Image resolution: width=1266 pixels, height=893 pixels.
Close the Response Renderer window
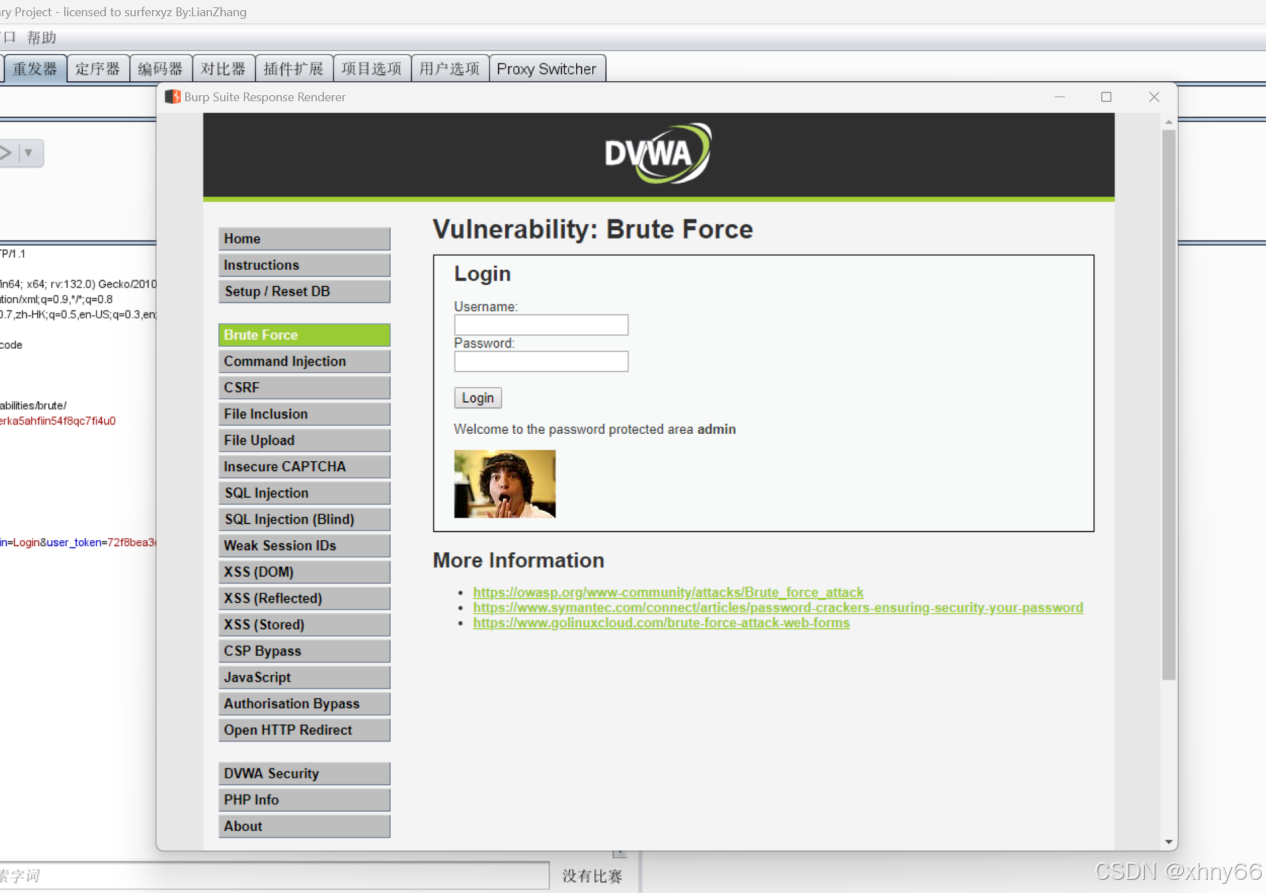coord(1154,97)
